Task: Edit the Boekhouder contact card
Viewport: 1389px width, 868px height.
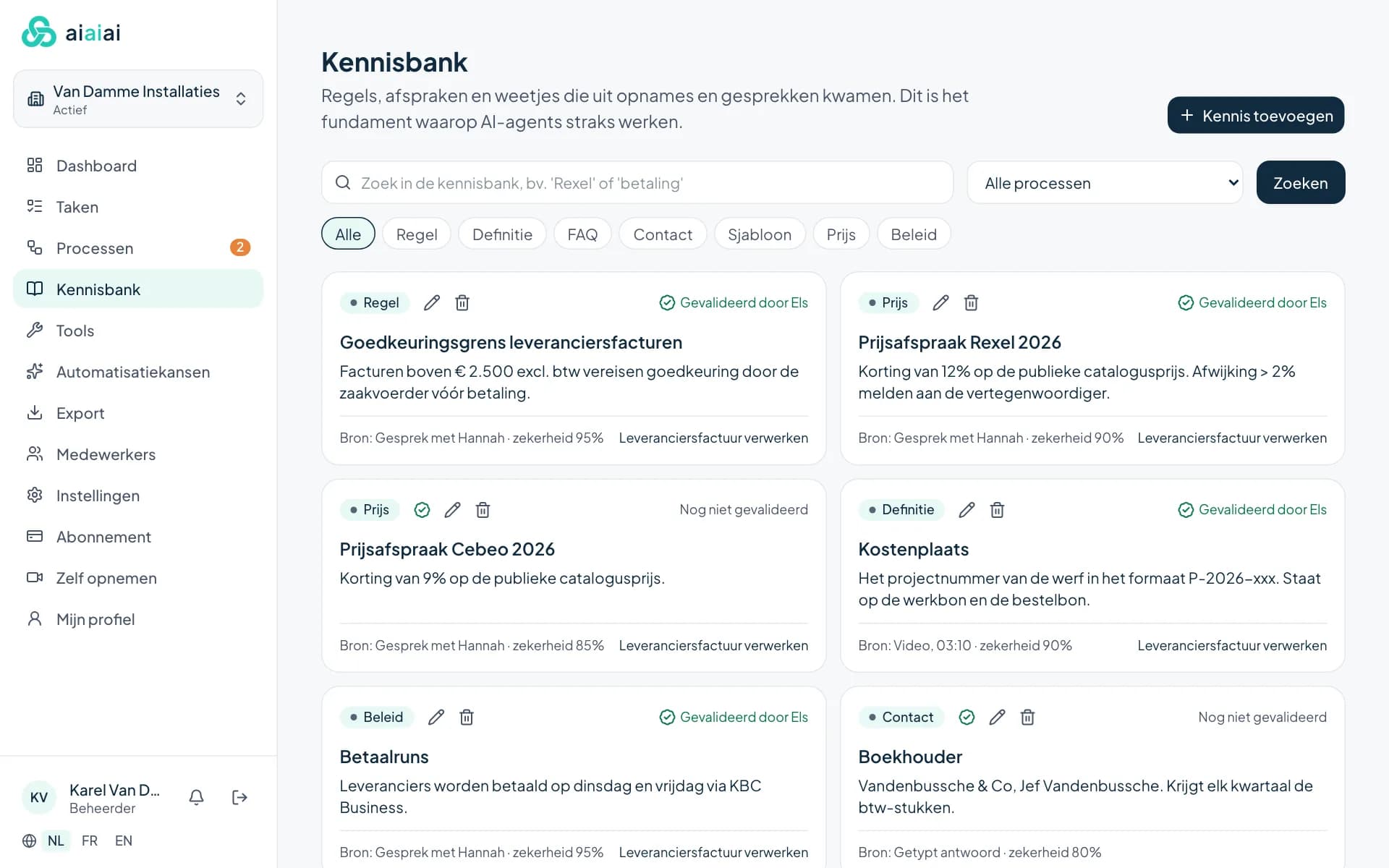Action: point(997,718)
